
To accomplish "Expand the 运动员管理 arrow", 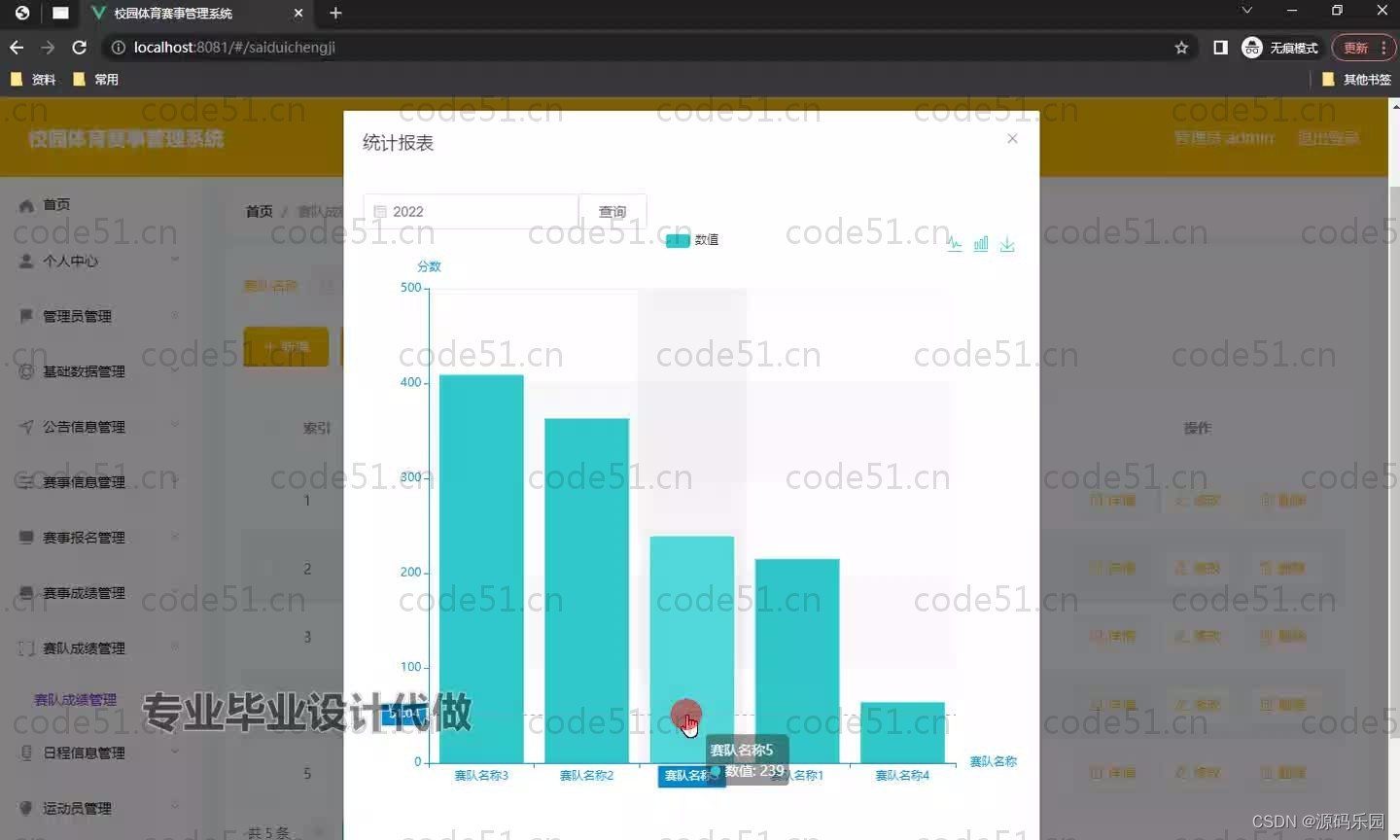I will click(175, 806).
